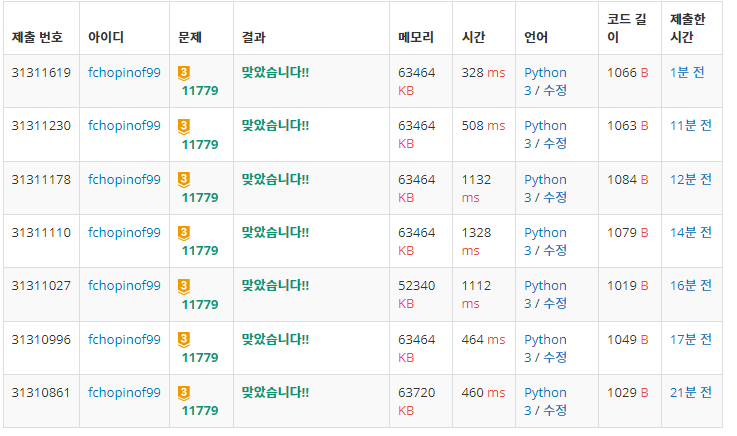The width and height of the screenshot is (737, 436).
Task: Click 수정 edit link in row 31311178
Action: (x=555, y=197)
